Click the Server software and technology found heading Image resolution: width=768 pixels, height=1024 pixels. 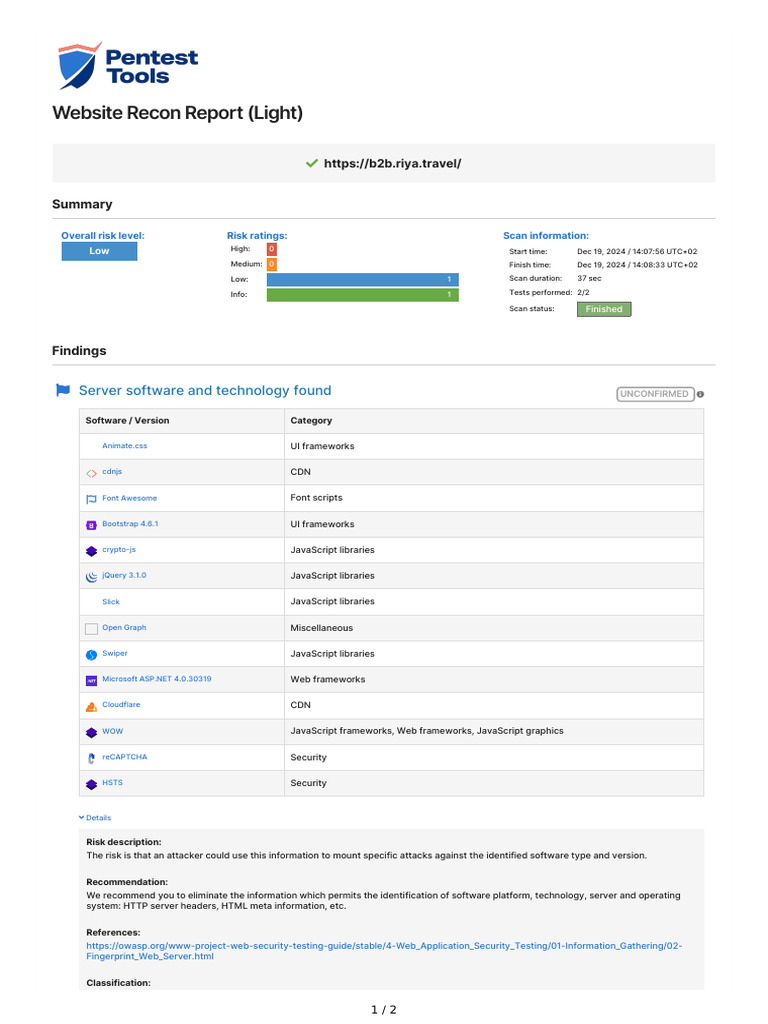(205, 391)
